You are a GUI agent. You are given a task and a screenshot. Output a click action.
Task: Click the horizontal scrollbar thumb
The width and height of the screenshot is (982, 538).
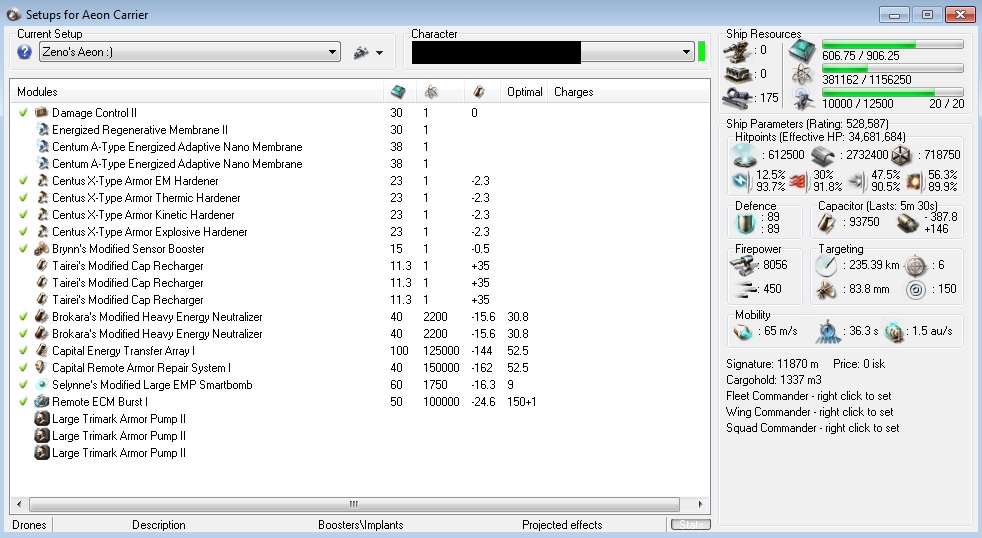354,504
